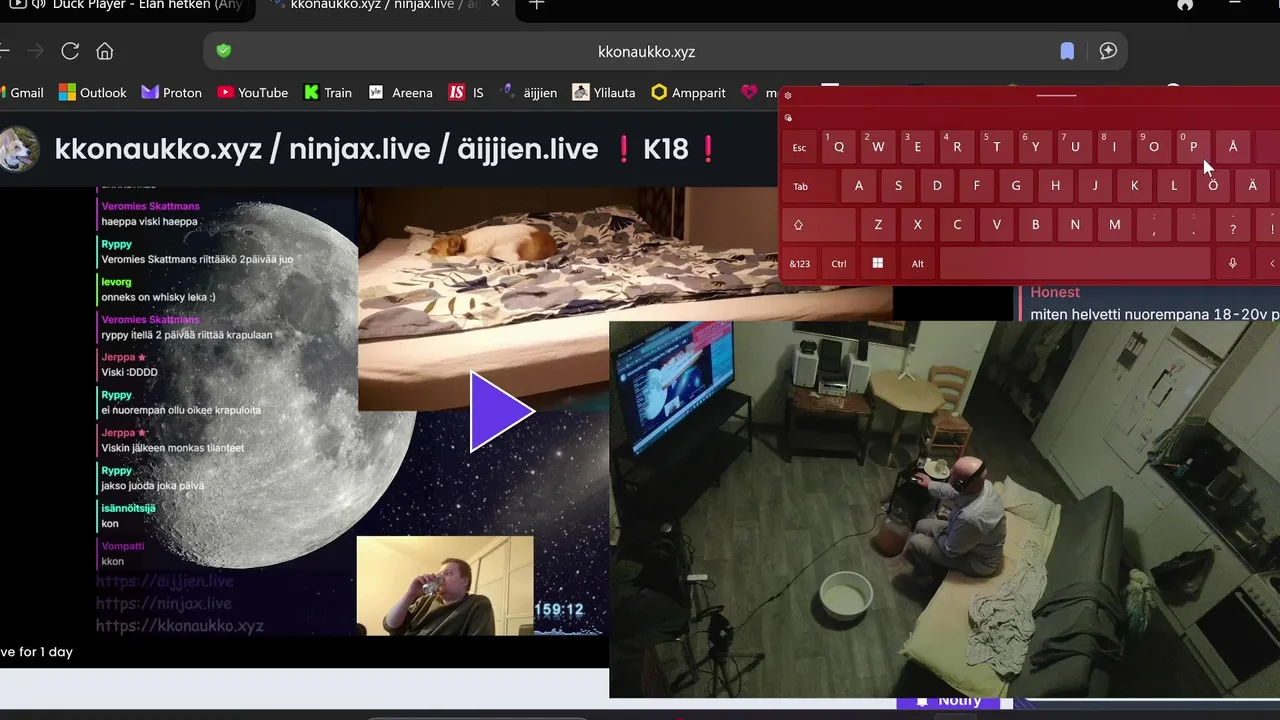Tap the Q key
The image size is (1280, 720).
click(839, 147)
